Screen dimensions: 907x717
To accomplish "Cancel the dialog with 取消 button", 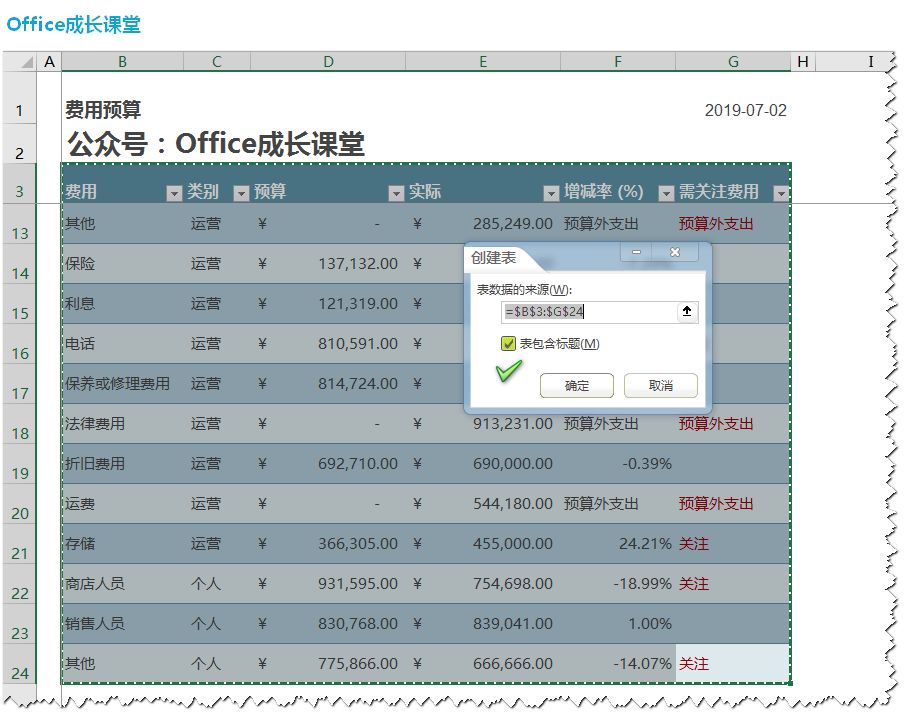I will pyautogui.click(x=661, y=386).
